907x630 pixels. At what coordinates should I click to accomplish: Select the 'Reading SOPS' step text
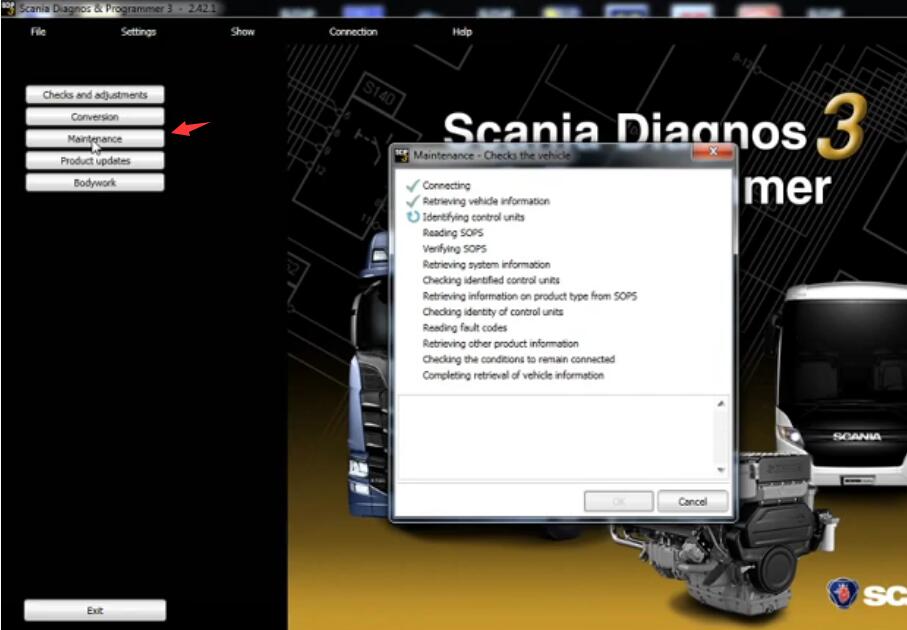452,233
